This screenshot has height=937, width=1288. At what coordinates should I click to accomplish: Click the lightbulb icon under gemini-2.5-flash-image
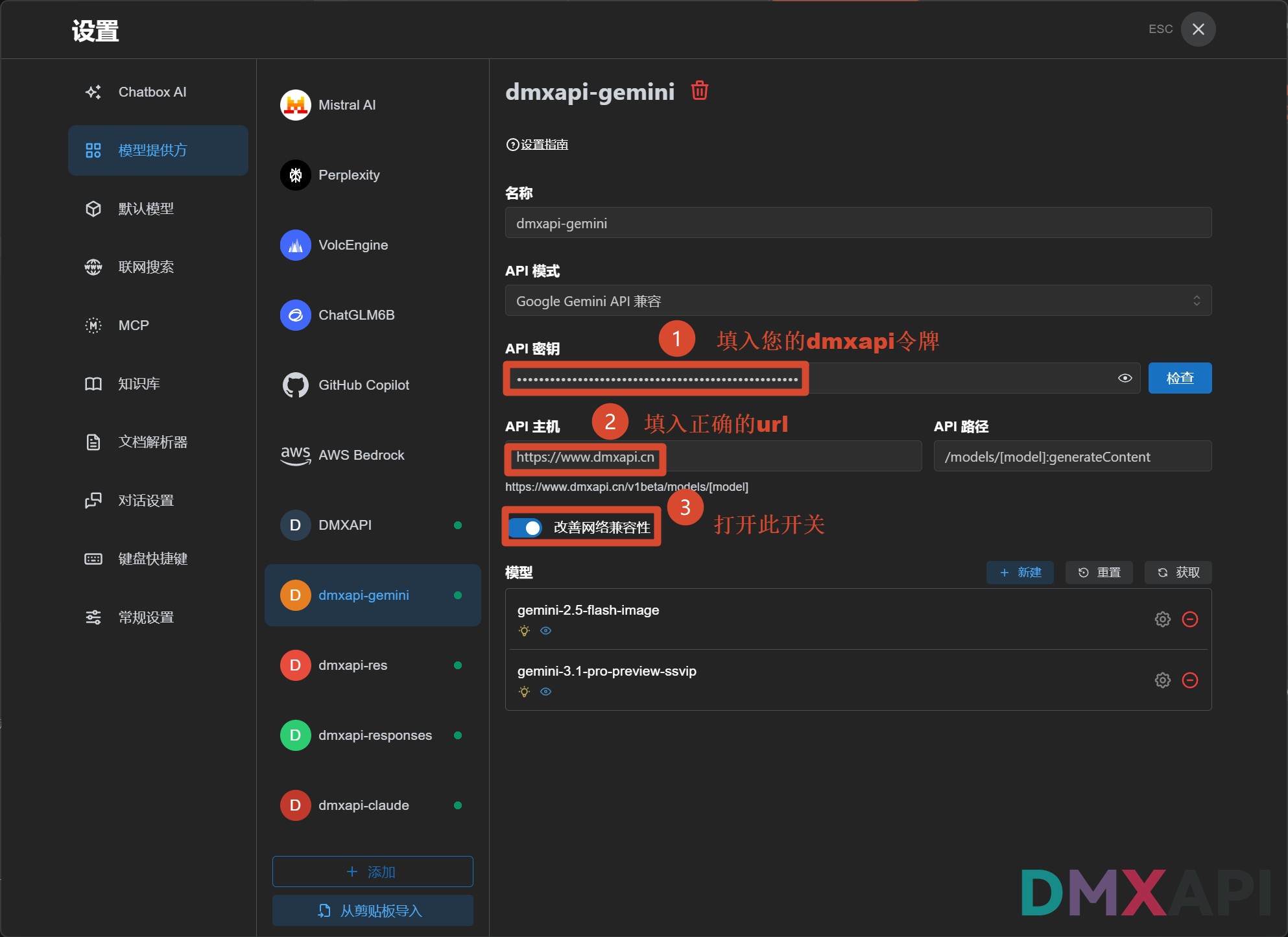click(525, 631)
